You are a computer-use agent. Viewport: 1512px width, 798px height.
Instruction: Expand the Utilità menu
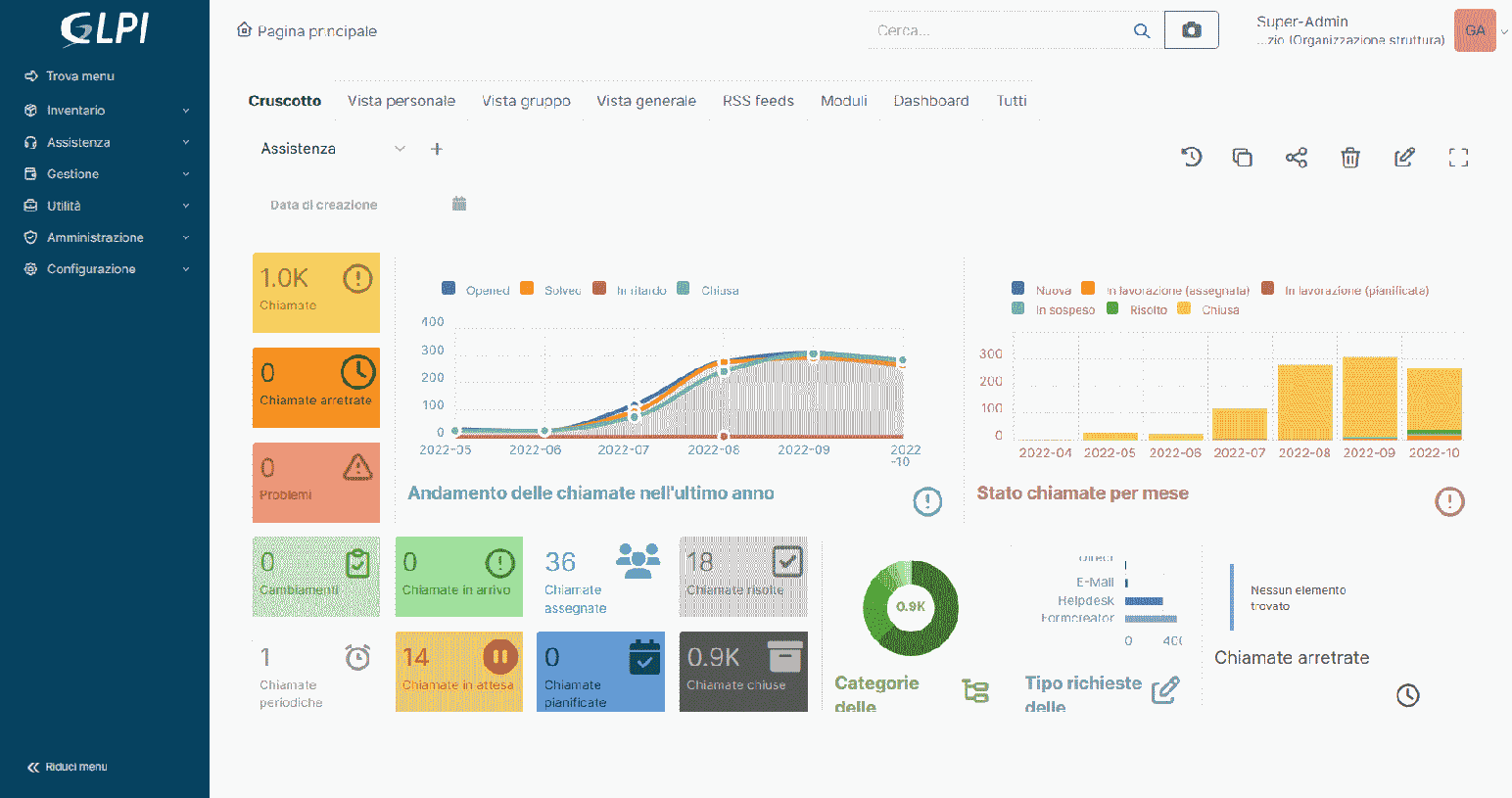point(105,206)
